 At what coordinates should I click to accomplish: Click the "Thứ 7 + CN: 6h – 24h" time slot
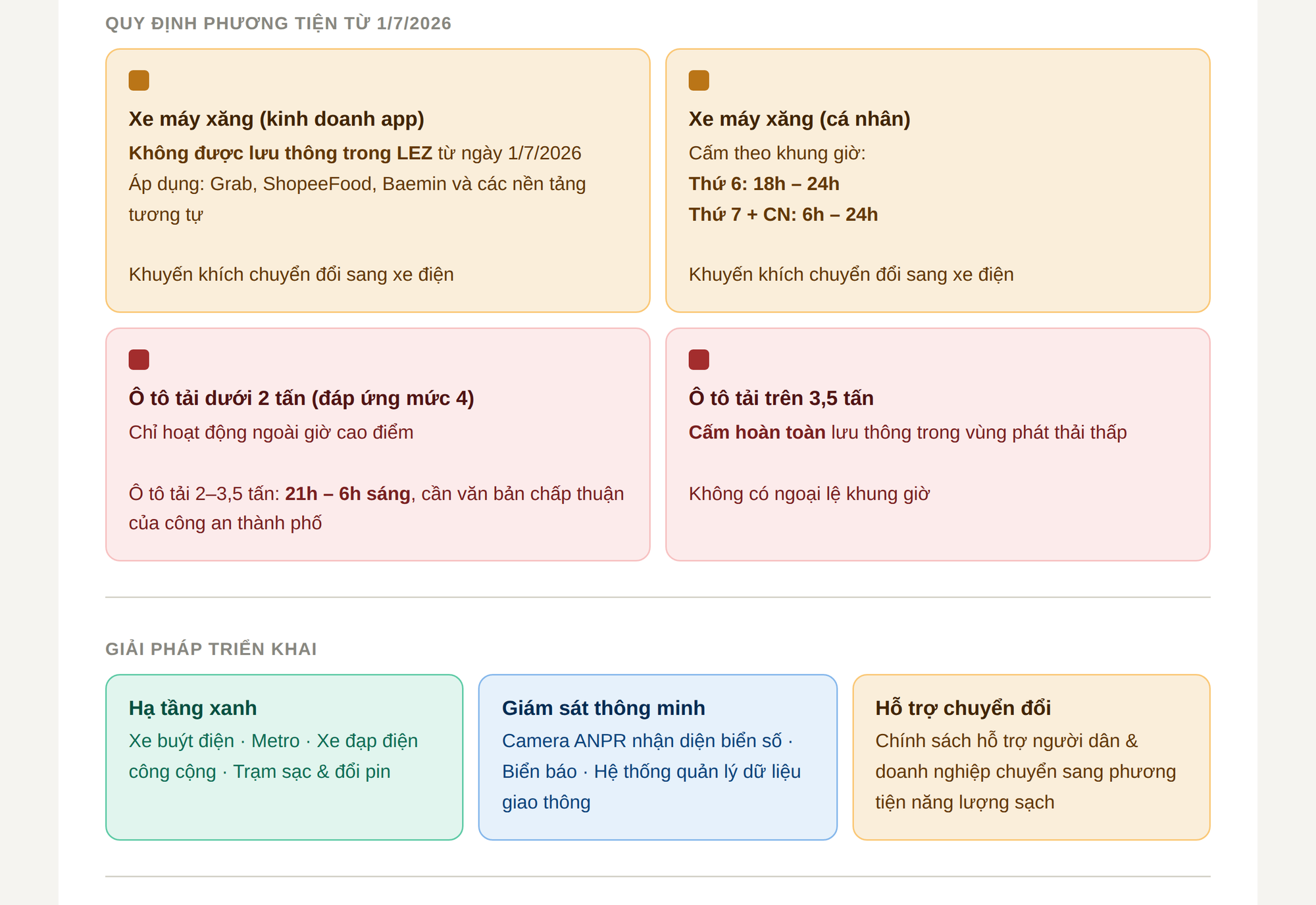(x=783, y=215)
